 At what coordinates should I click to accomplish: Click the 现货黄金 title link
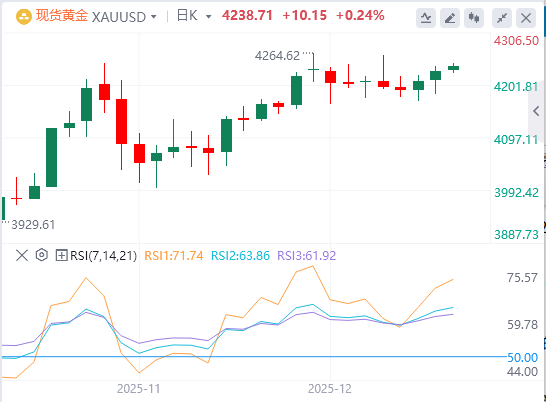pyautogui.click(x=62, y=16)
